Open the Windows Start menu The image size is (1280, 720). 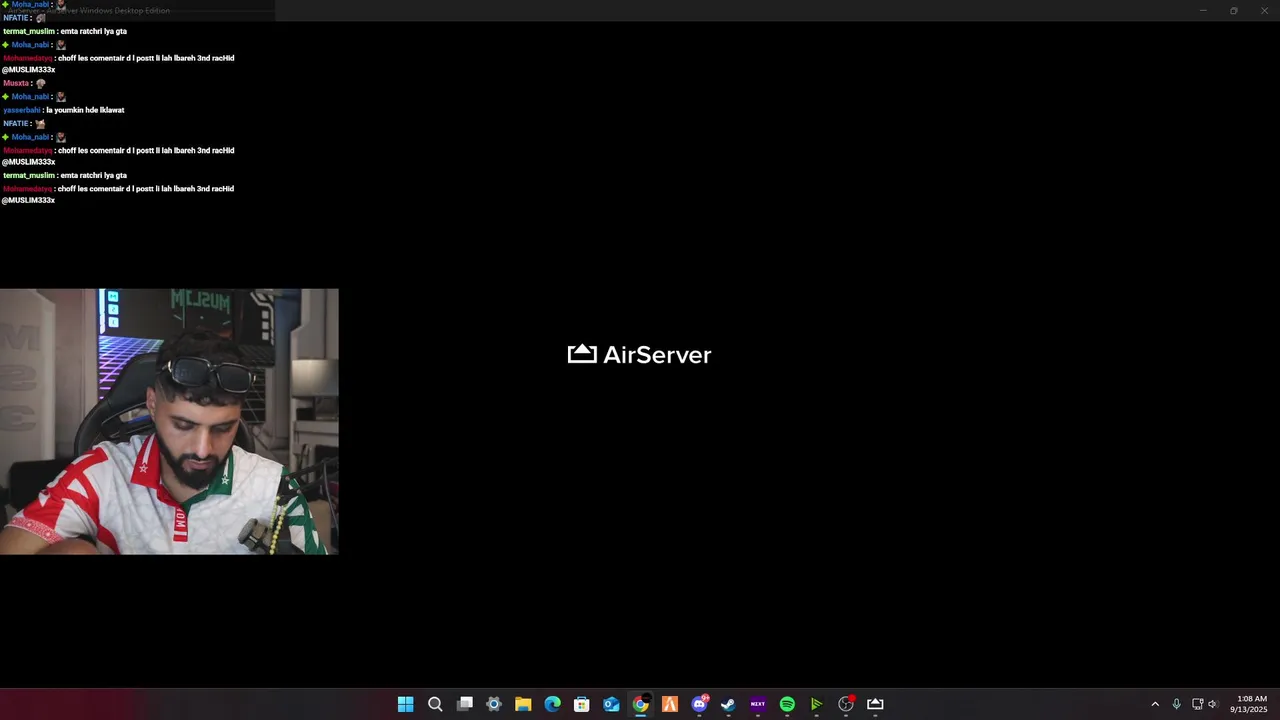[x=405, y=704]
